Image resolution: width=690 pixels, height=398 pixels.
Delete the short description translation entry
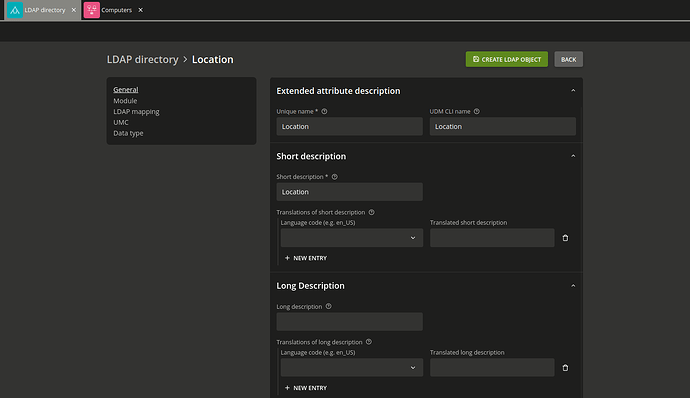pyautogui.click(x=565, y=238)
